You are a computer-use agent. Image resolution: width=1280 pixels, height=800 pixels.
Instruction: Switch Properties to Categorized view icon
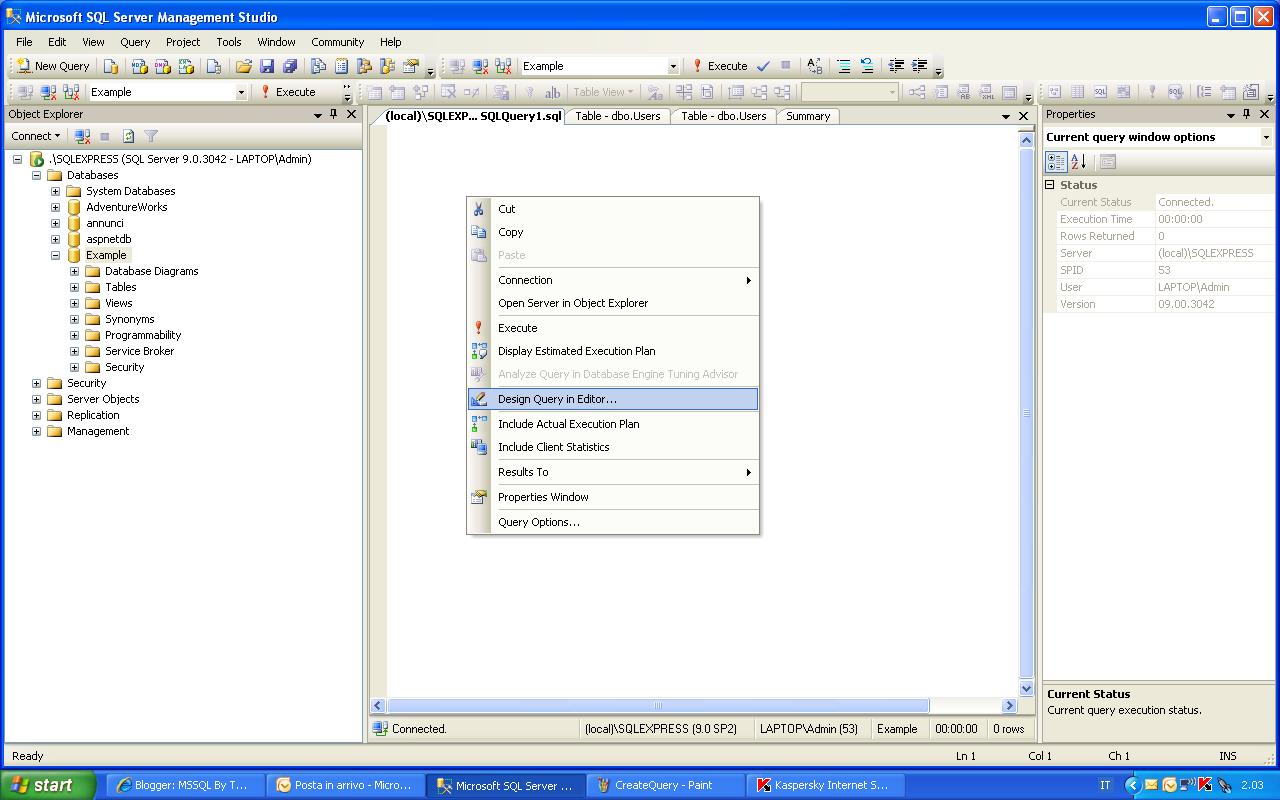[1056, 162]
